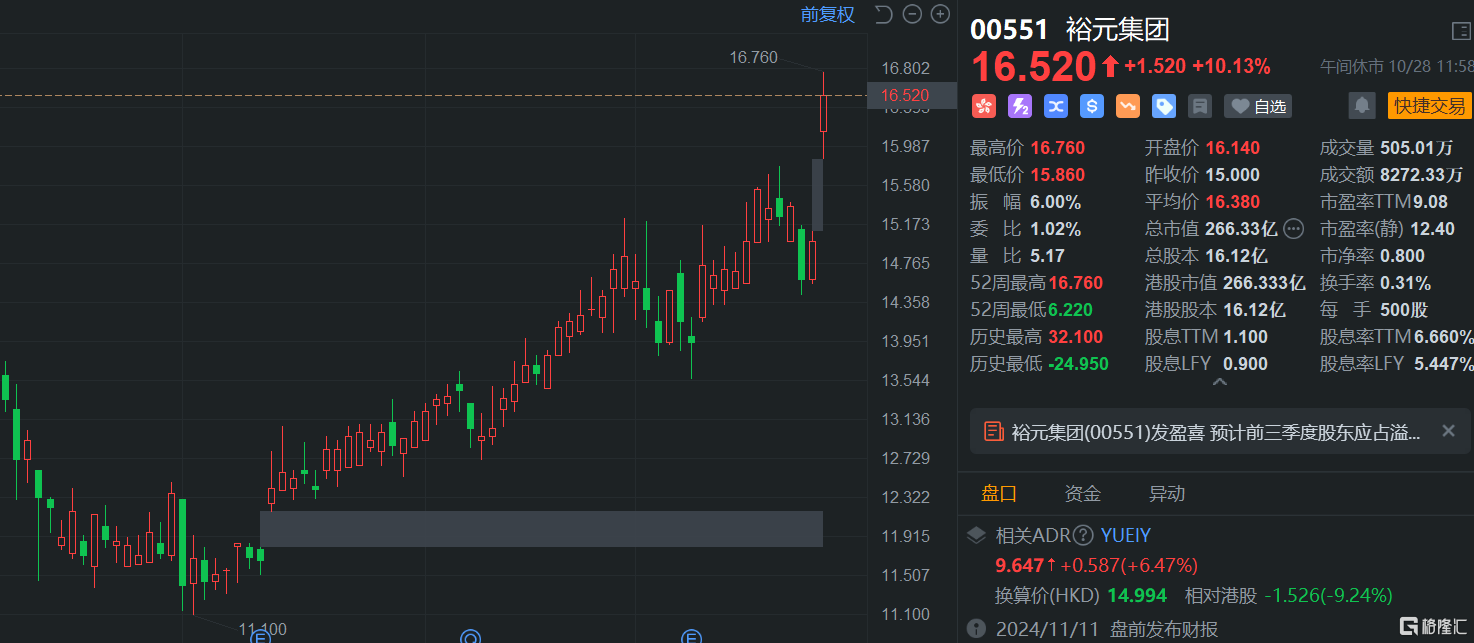Click the 11.100 low-price chart annotation

pyautogui.click(x=263, y=629)
